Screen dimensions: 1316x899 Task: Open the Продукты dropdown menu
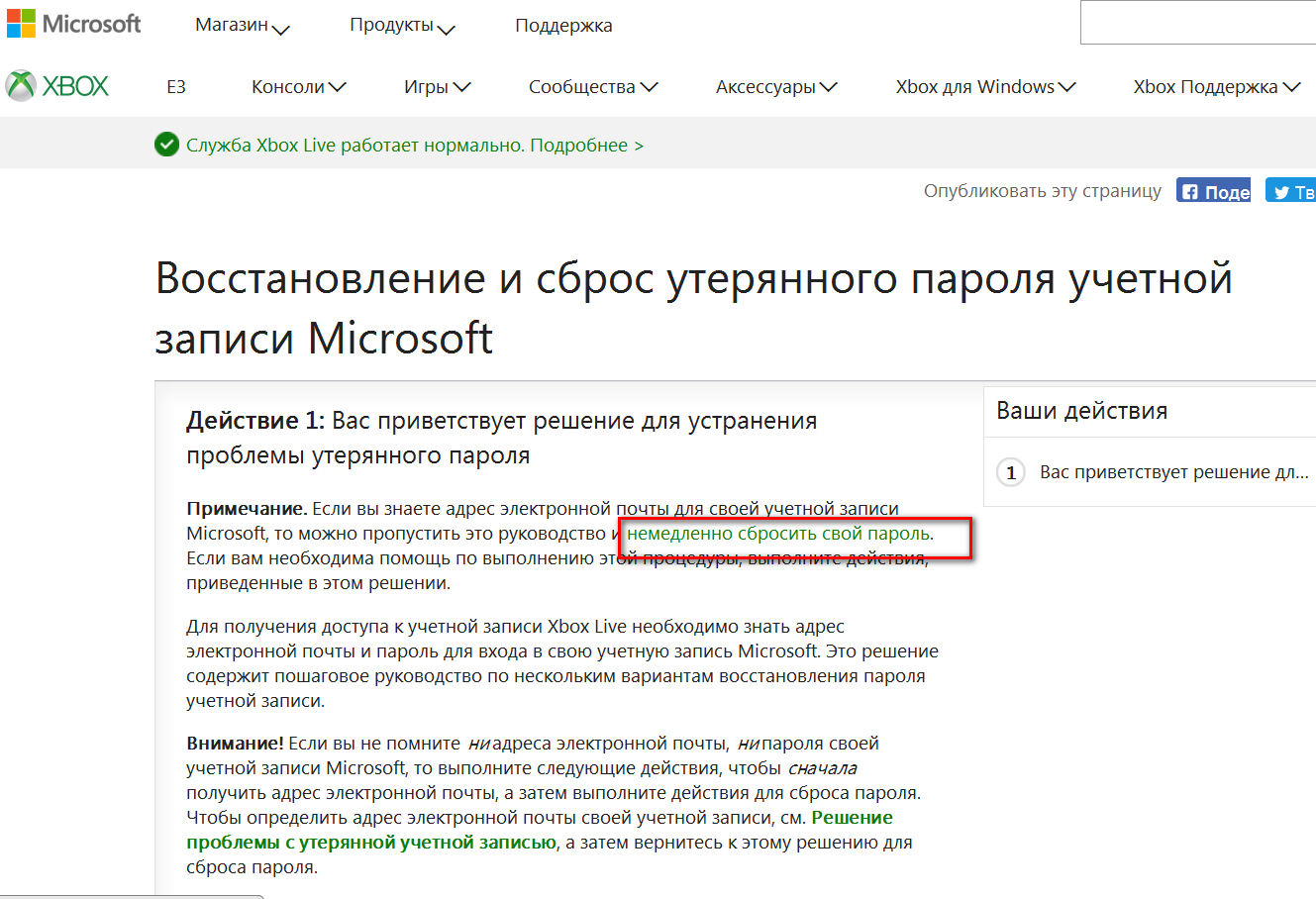click(x=402, y=26)
